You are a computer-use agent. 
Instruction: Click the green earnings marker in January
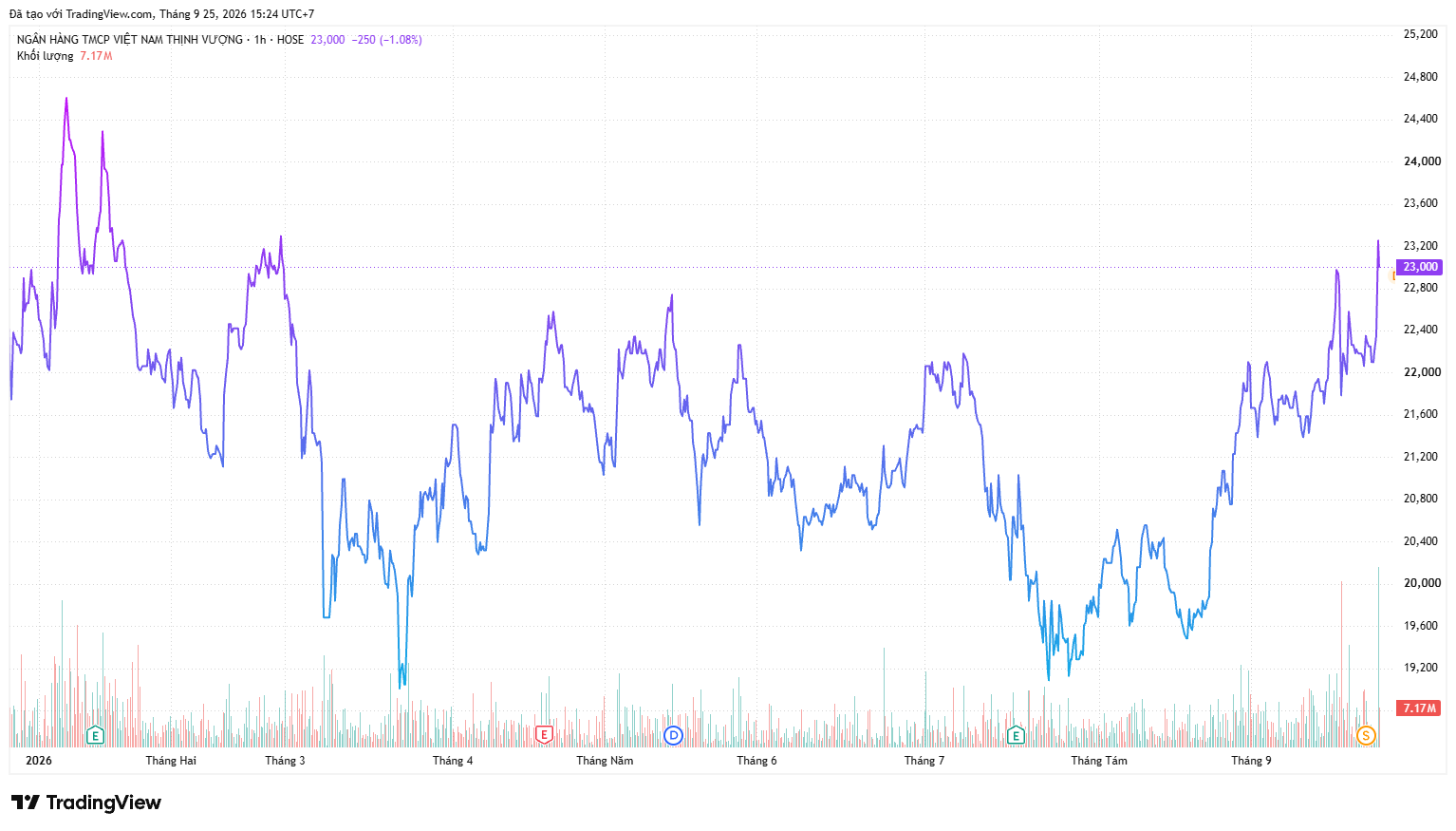(x=95, y=735)
